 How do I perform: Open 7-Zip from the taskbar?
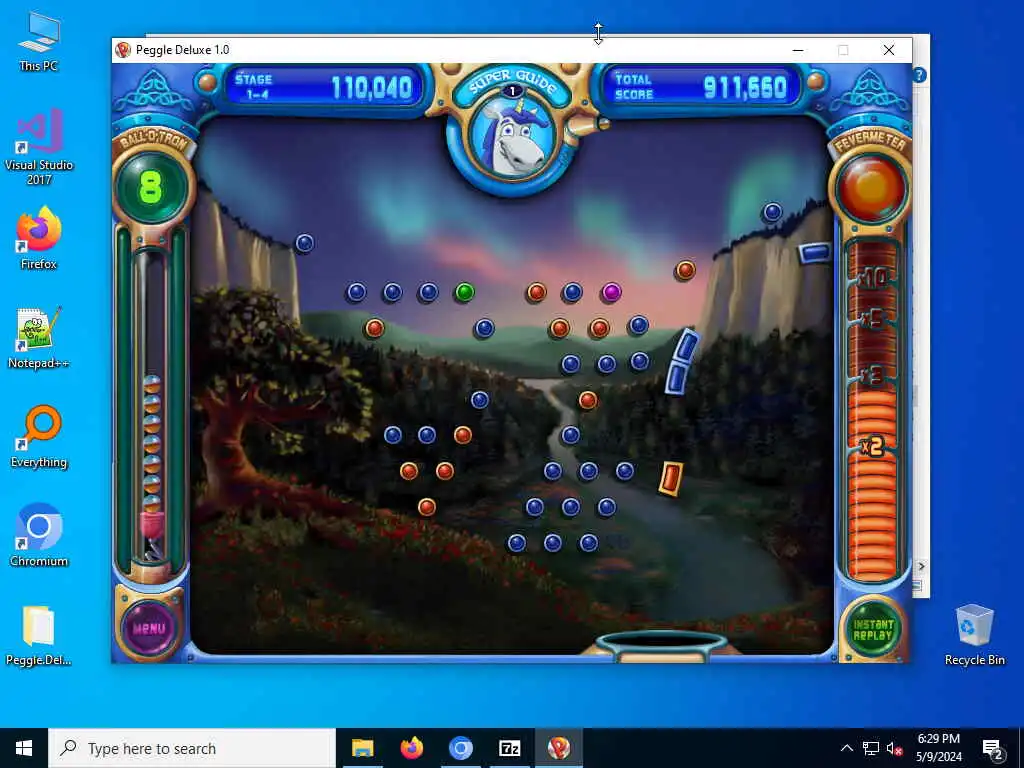tap(509, 748)
